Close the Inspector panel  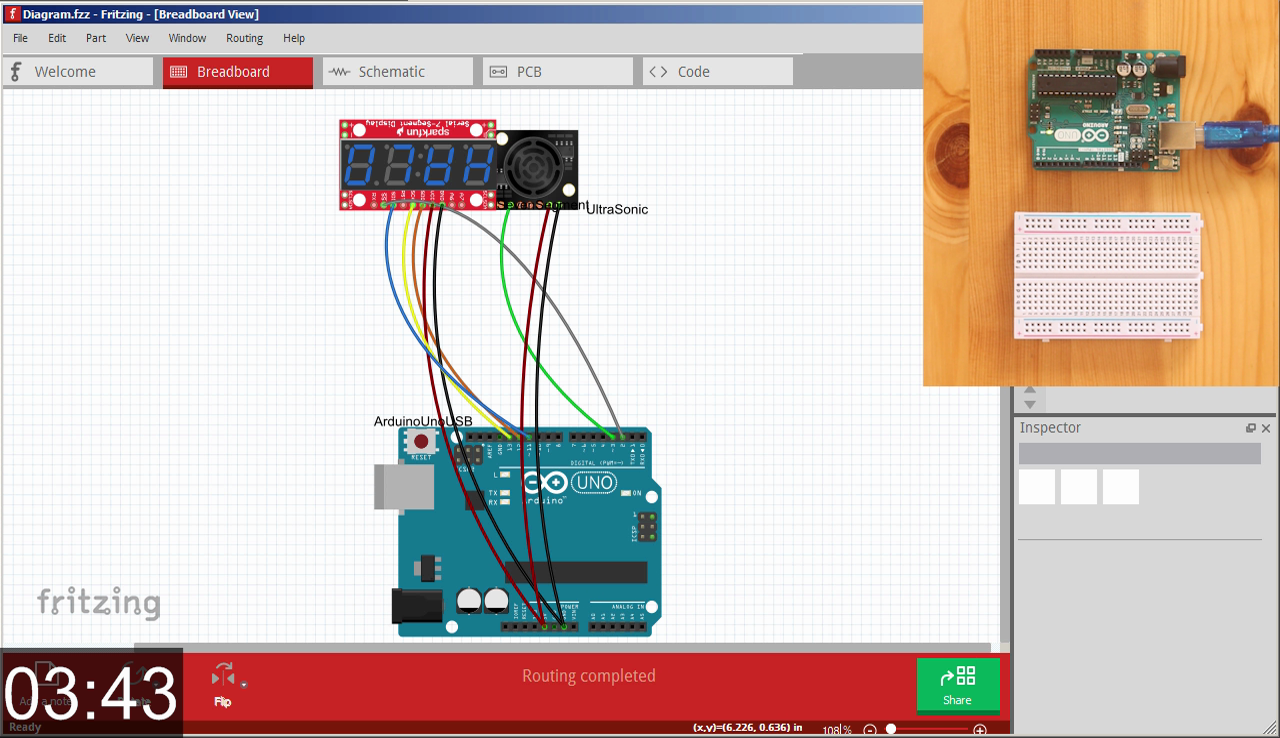coord(1266,428)
